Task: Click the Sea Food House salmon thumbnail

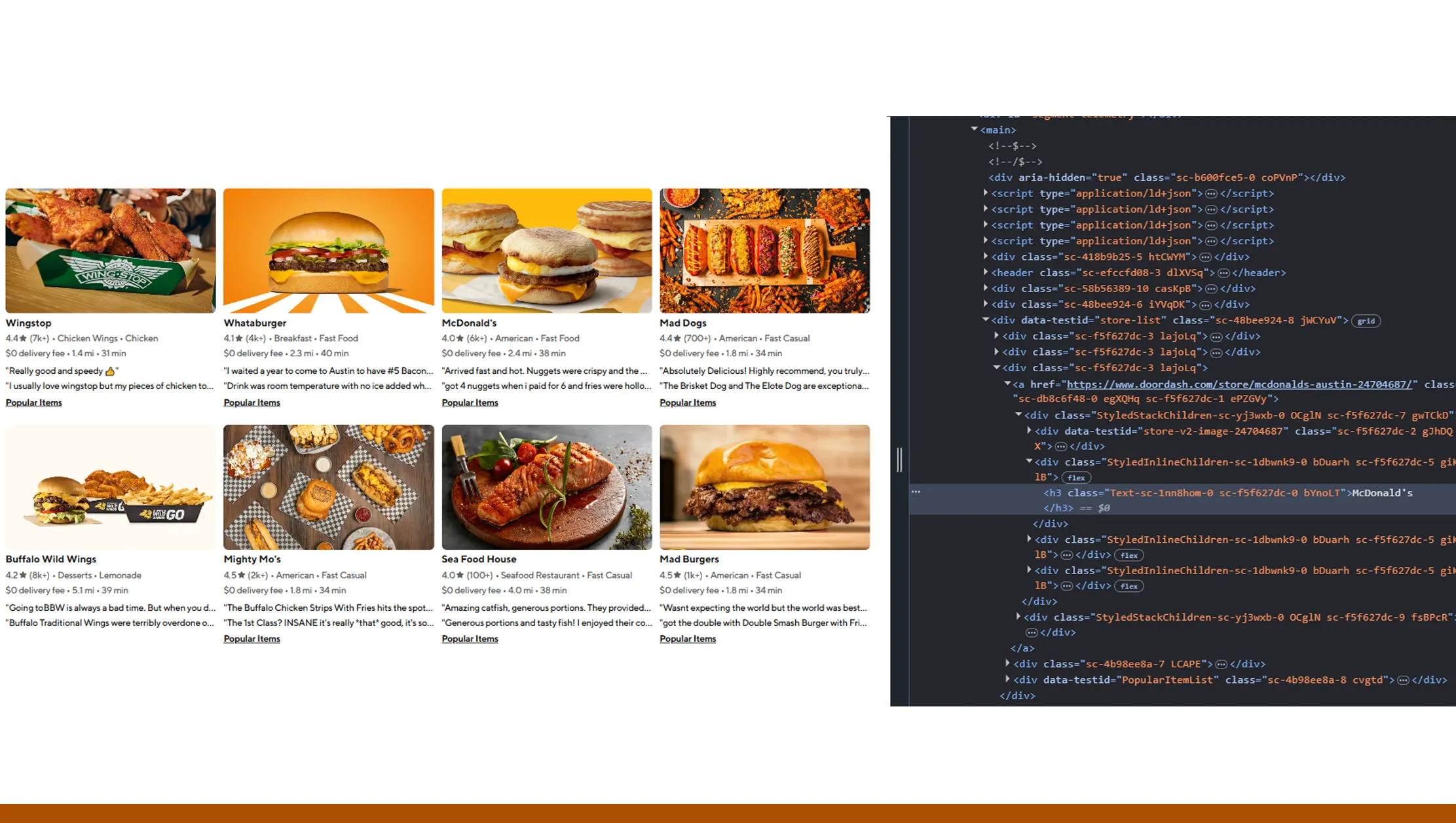Action: point(546,487)
